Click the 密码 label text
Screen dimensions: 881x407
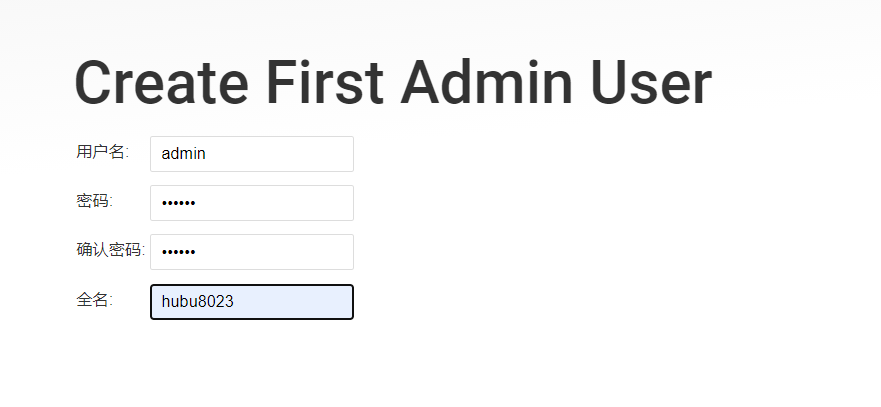tap(94, 201)
